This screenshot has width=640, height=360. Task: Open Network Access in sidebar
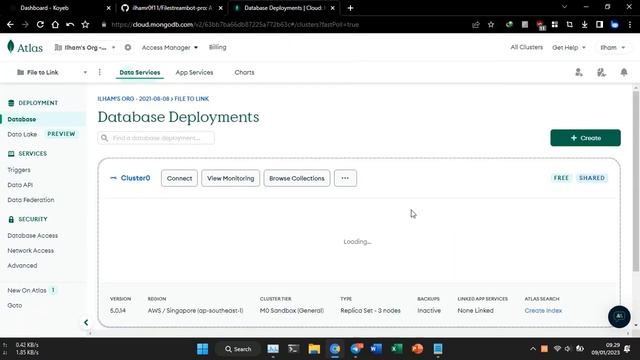pos(31,251)
